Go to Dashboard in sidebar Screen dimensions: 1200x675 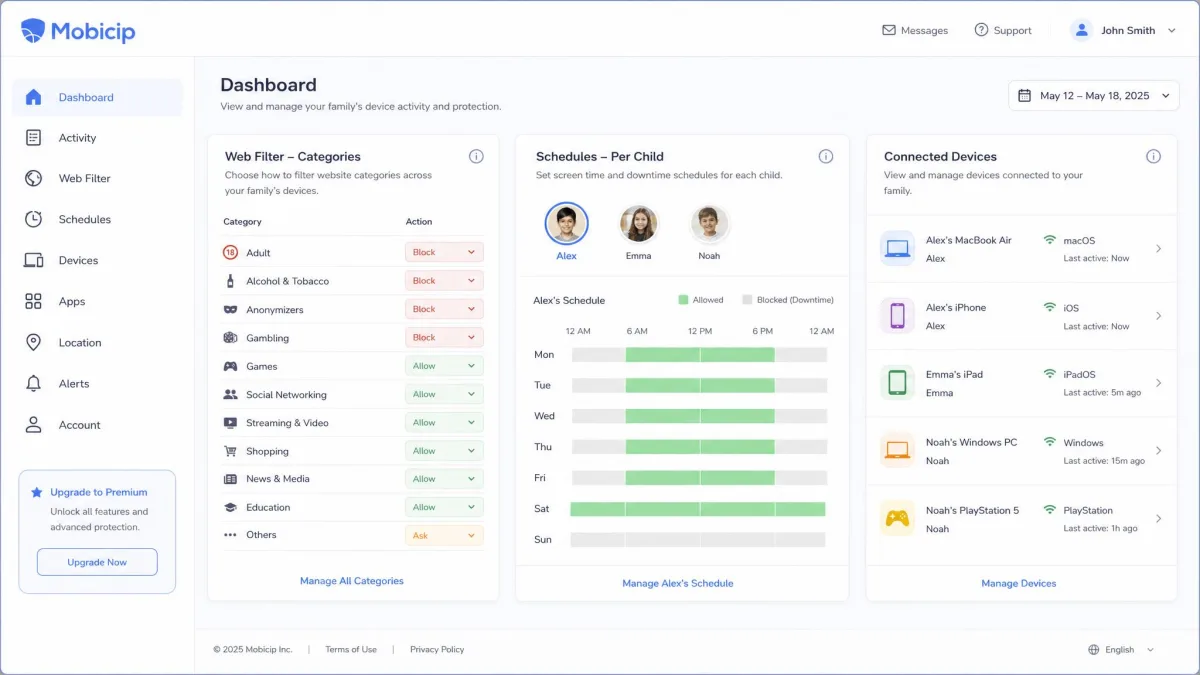[97, 97]
